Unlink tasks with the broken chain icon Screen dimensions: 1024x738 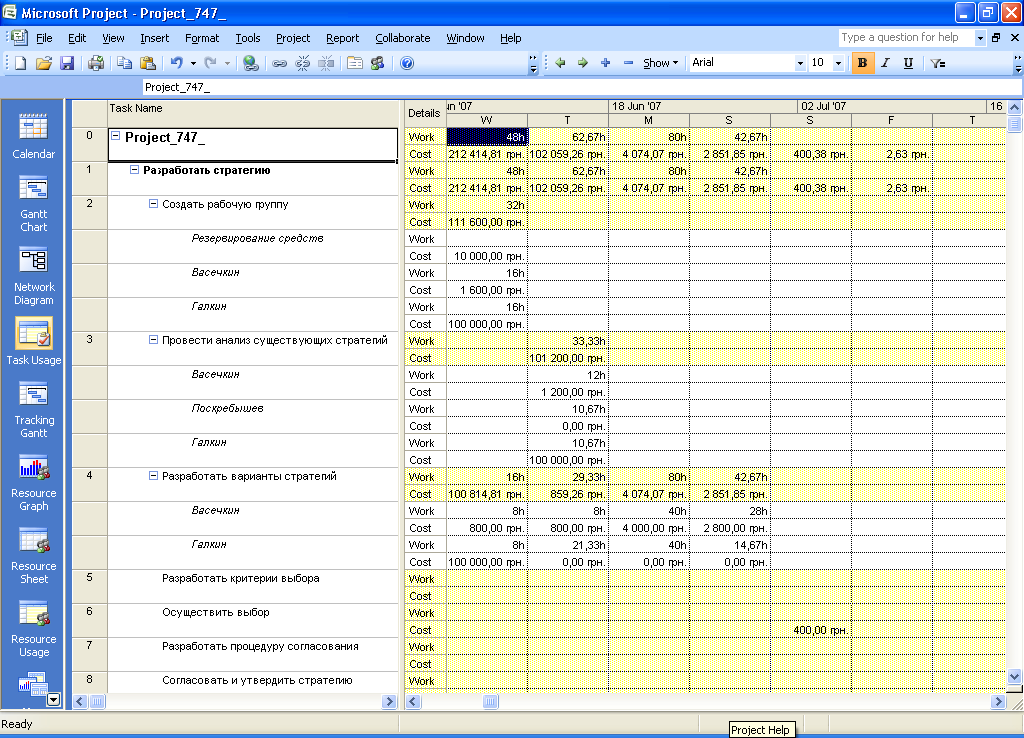302,63
